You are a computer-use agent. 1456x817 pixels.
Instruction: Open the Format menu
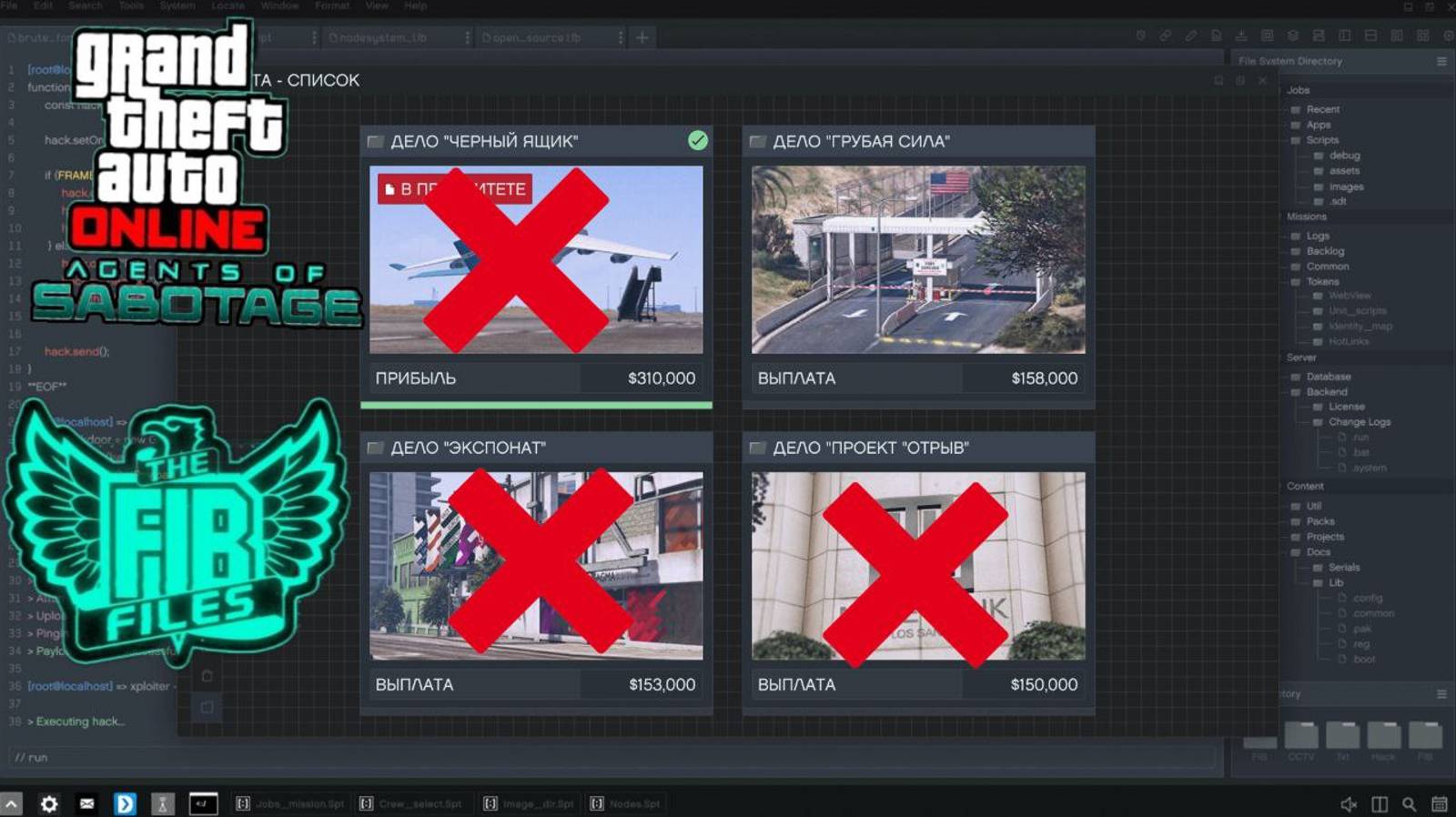[332, 5]
